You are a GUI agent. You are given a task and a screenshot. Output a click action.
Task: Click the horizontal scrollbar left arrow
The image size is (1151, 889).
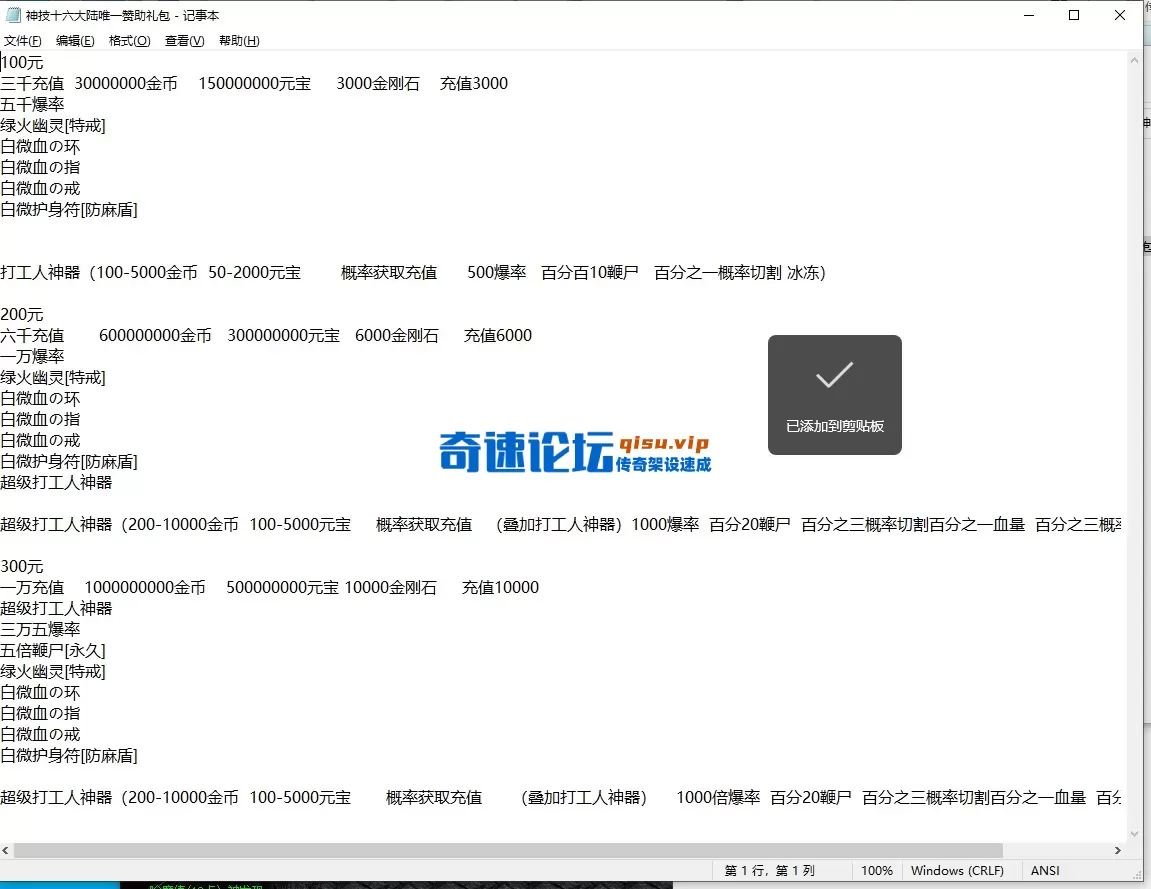pyautogui.click(x=6, y=850)
